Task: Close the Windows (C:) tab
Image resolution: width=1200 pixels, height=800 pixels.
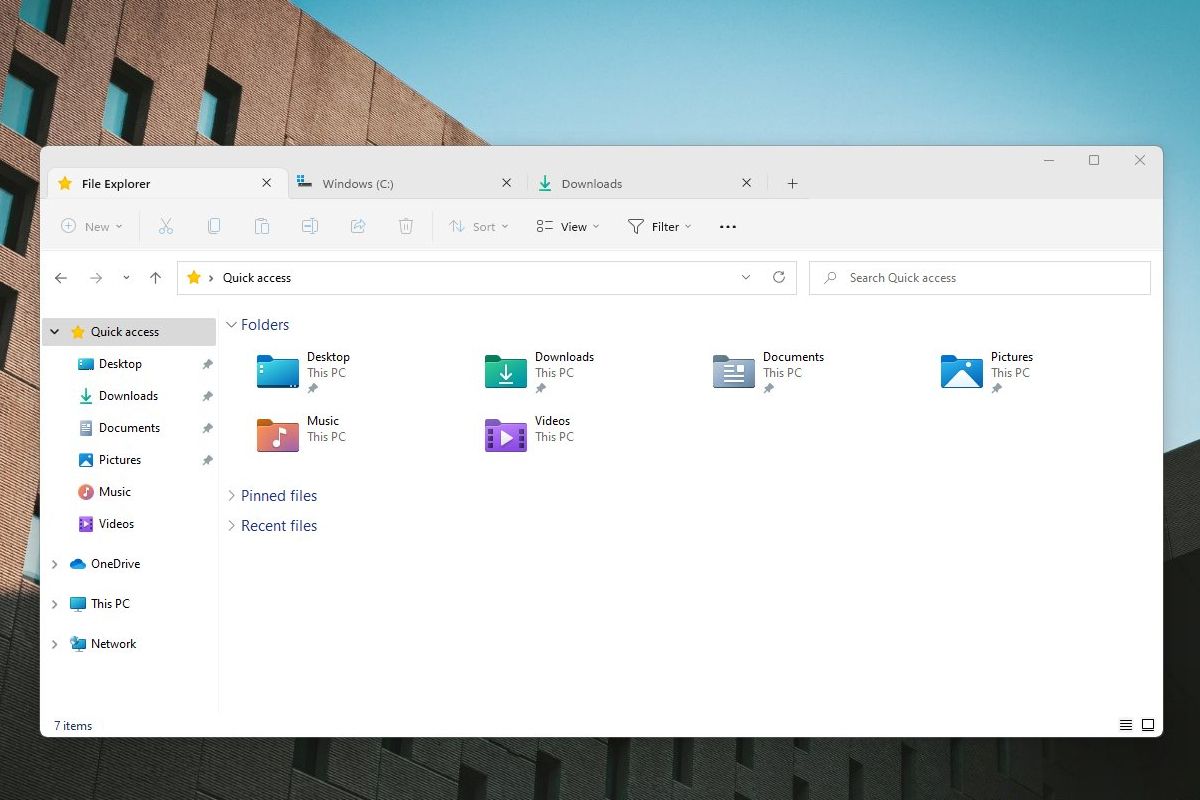Action: pos(506,183)
